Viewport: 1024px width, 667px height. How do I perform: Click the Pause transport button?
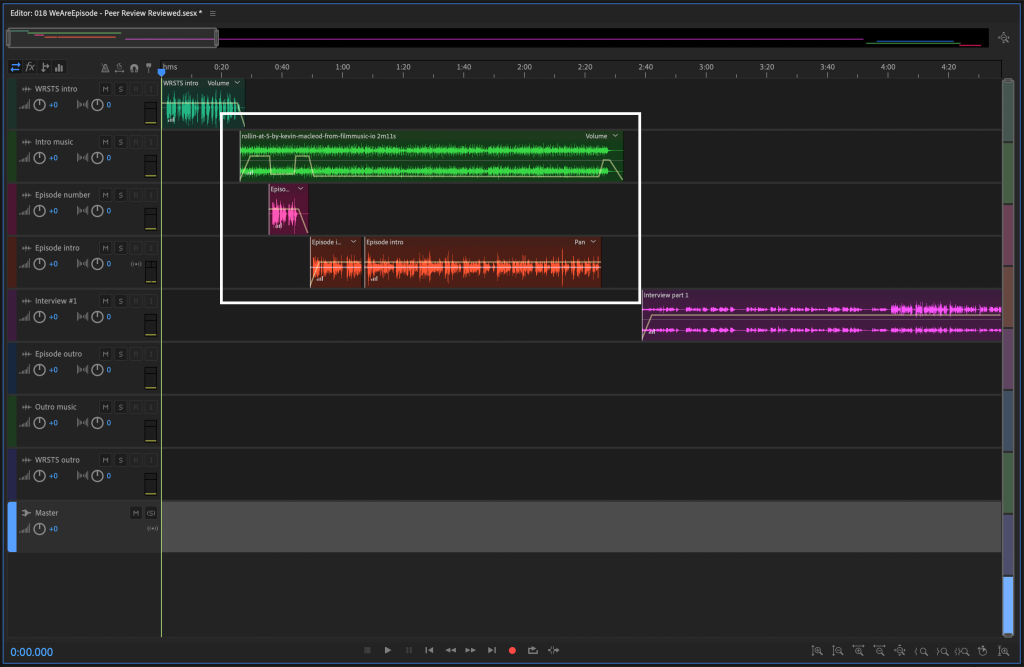409,650
